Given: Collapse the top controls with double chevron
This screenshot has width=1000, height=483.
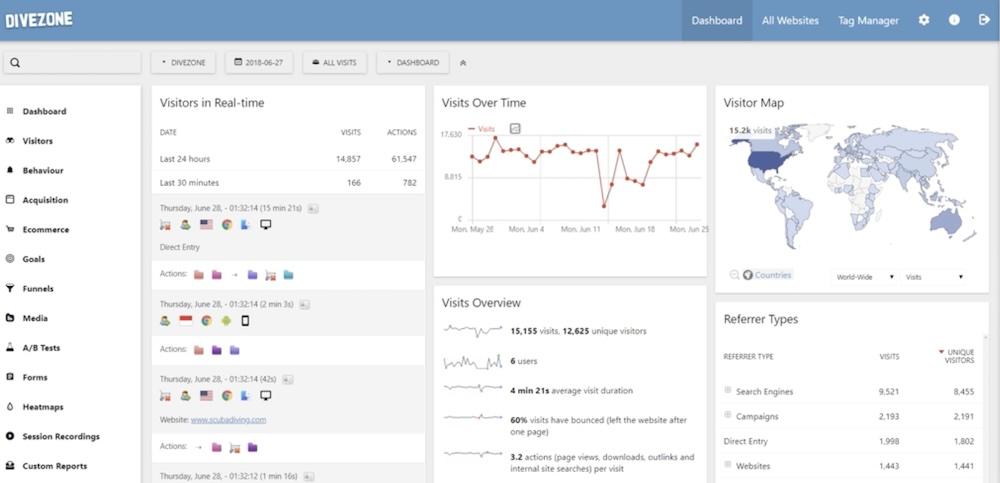Looking at the screenshot, I should (x=462, y=63).
